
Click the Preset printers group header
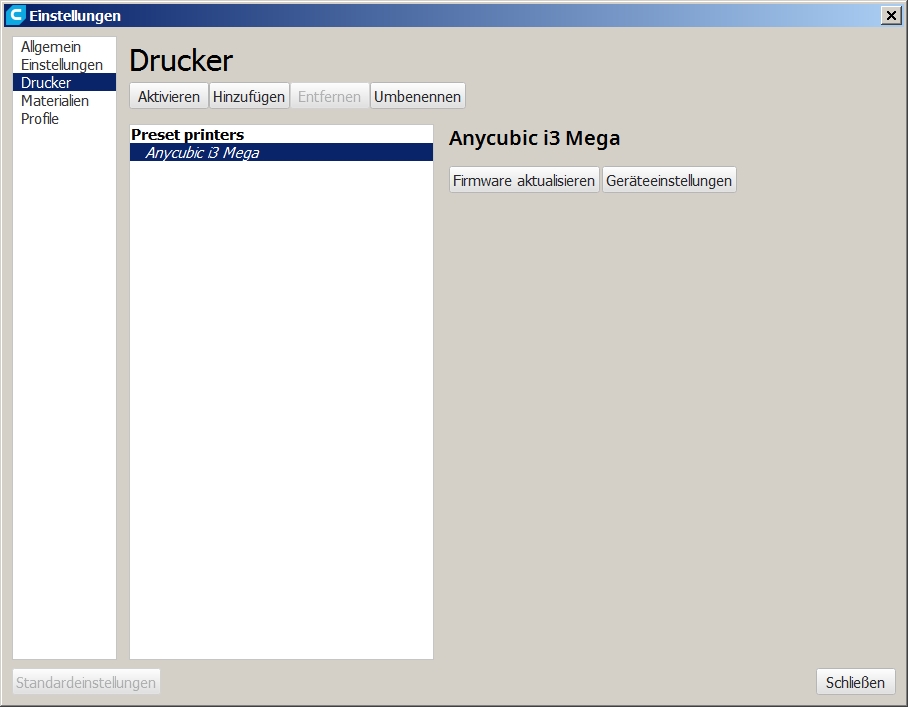tap(188, 134)
